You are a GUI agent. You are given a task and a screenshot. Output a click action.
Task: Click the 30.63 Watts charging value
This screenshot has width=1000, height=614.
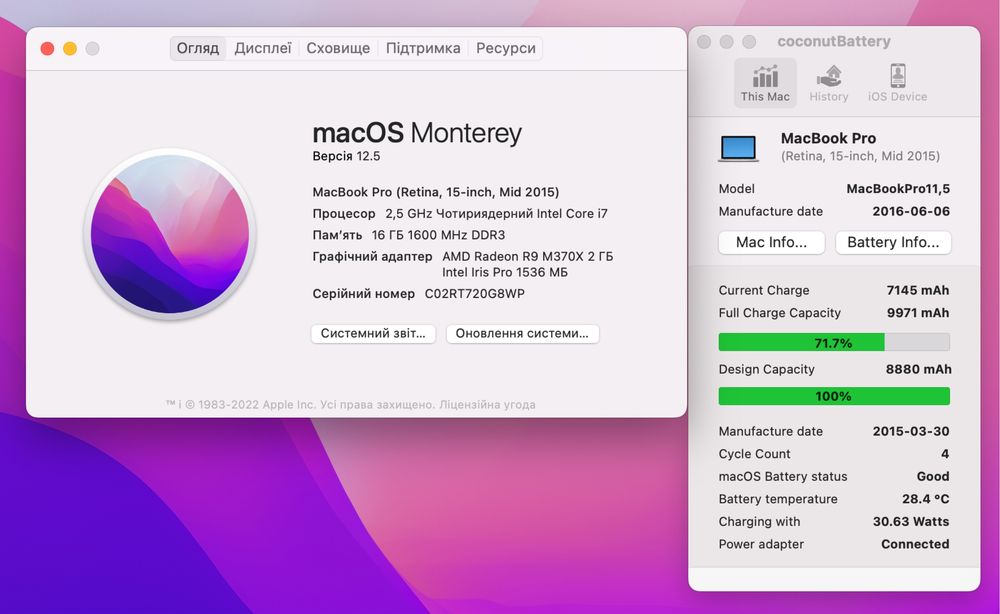[x=911, y=522]
